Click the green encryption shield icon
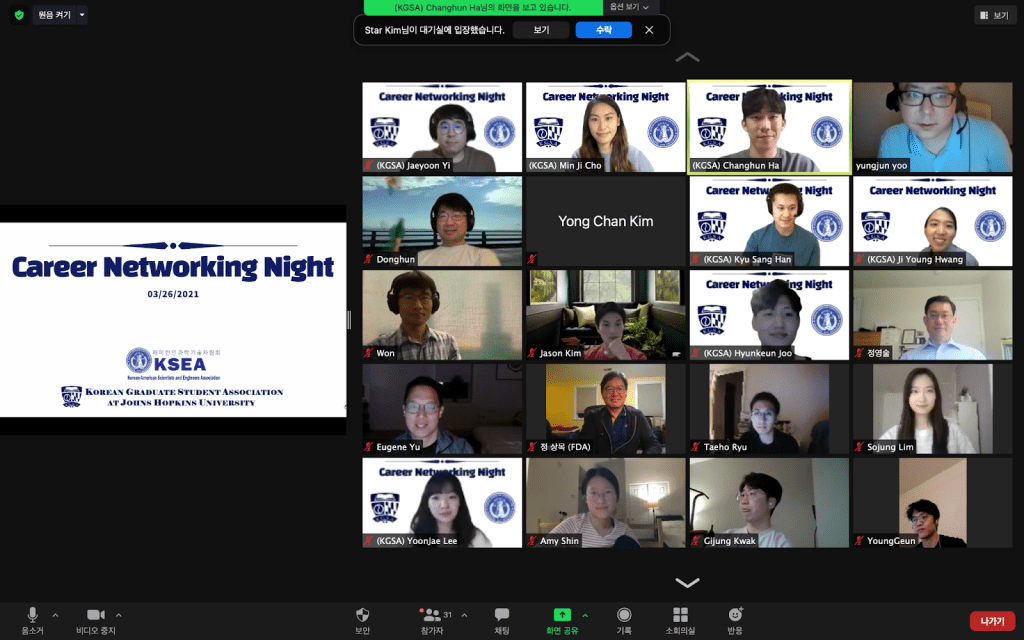Image resolution: width=1024 pixels, height=640 pixels. click(18, 15)
